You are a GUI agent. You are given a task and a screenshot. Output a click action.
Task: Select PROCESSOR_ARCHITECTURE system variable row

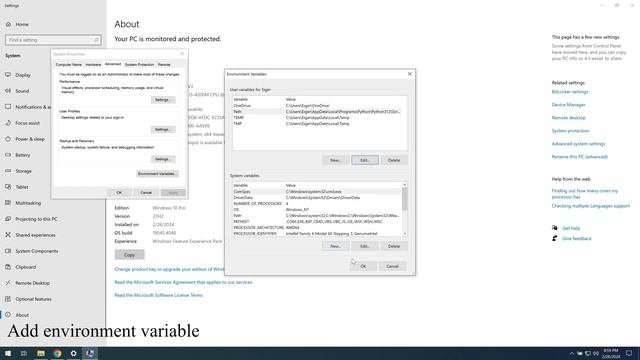point(317,228)
